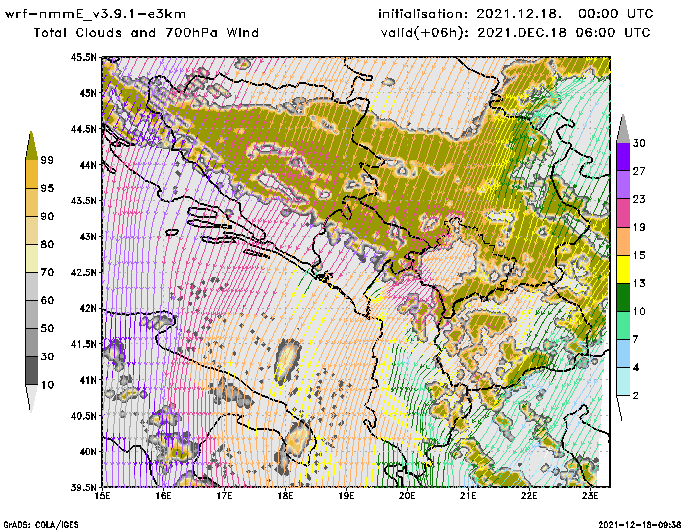Select the '22E' longitude label
The height and width of the screenshot is (530, 700).
click(x=529, y=496)
